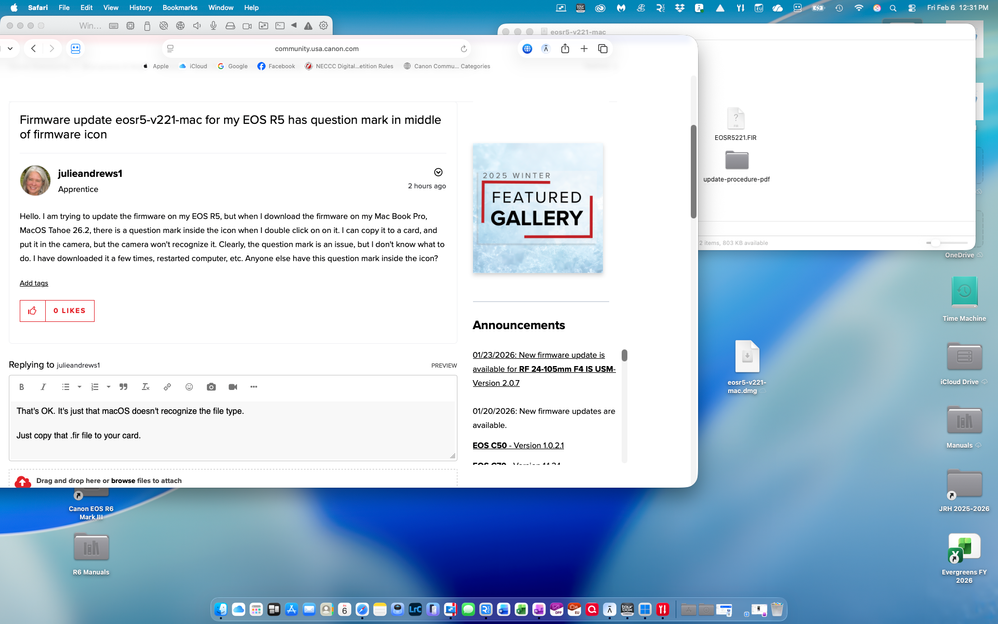
Task: Open EOS C50 Version 1.0.2.1 link
Action: (x=518, y=446)
